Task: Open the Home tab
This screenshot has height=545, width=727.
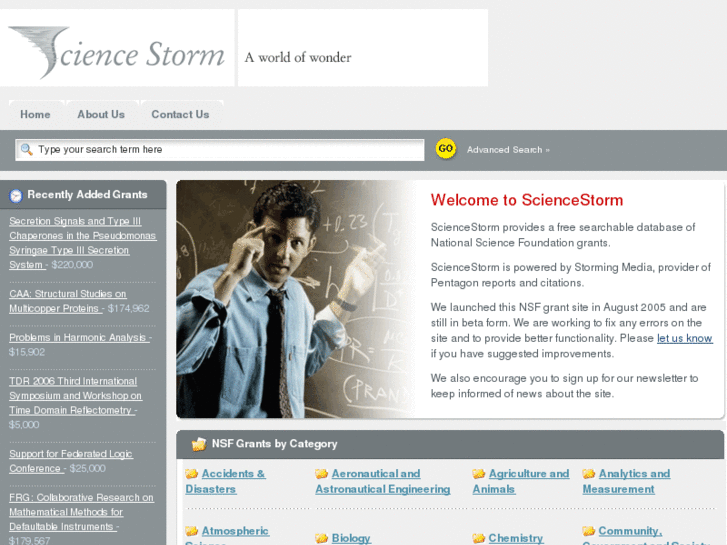Action: (x=36, y=114)
